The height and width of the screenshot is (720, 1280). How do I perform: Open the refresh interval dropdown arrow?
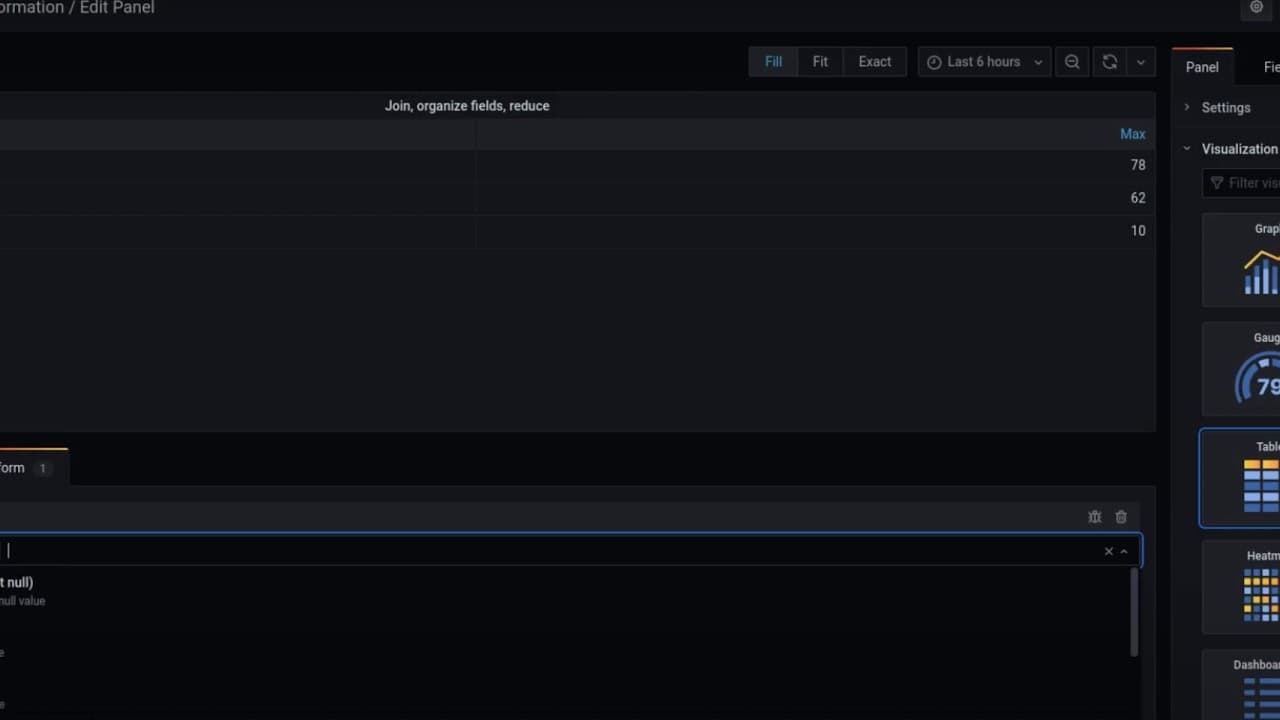click(1141, 62)
